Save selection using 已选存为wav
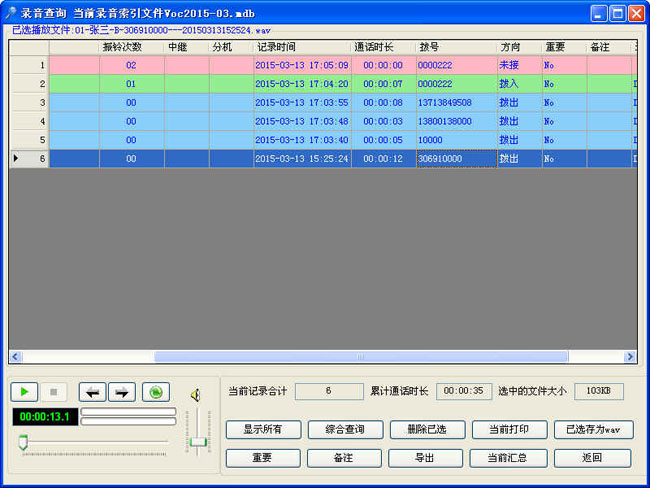650x488 pixels. [592, 430]
